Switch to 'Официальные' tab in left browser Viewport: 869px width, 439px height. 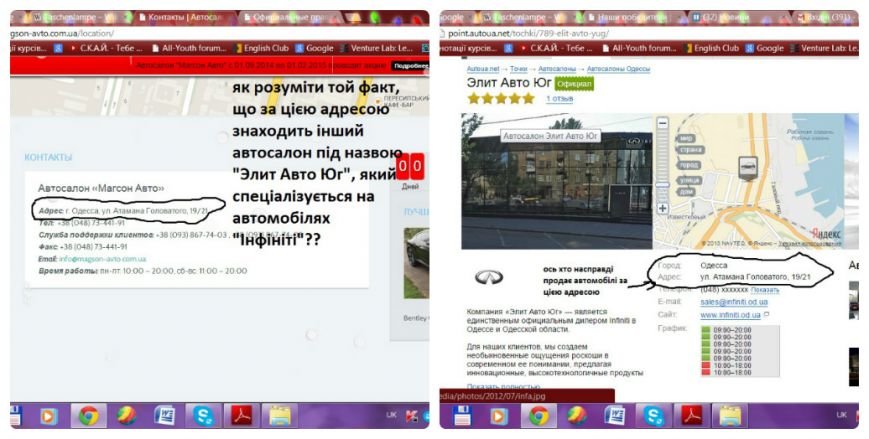292,17
